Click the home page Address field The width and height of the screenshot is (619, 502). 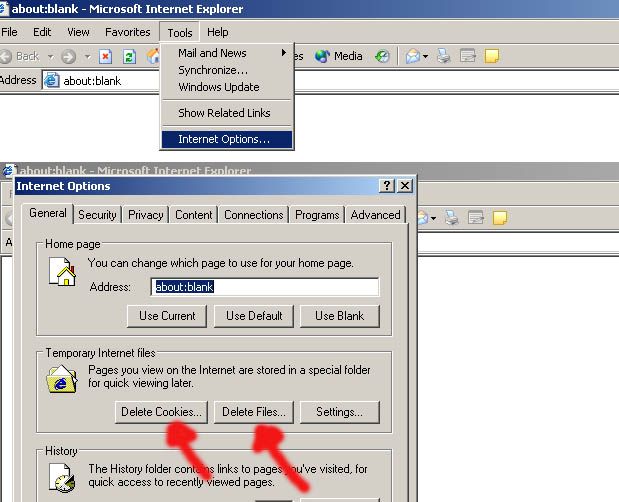point(264,287)
